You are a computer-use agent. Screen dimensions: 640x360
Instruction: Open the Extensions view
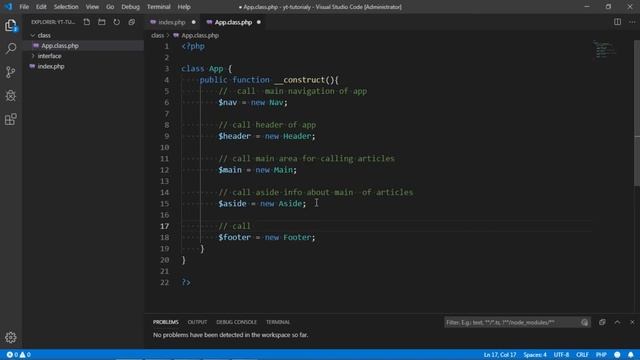click(11, 119)
